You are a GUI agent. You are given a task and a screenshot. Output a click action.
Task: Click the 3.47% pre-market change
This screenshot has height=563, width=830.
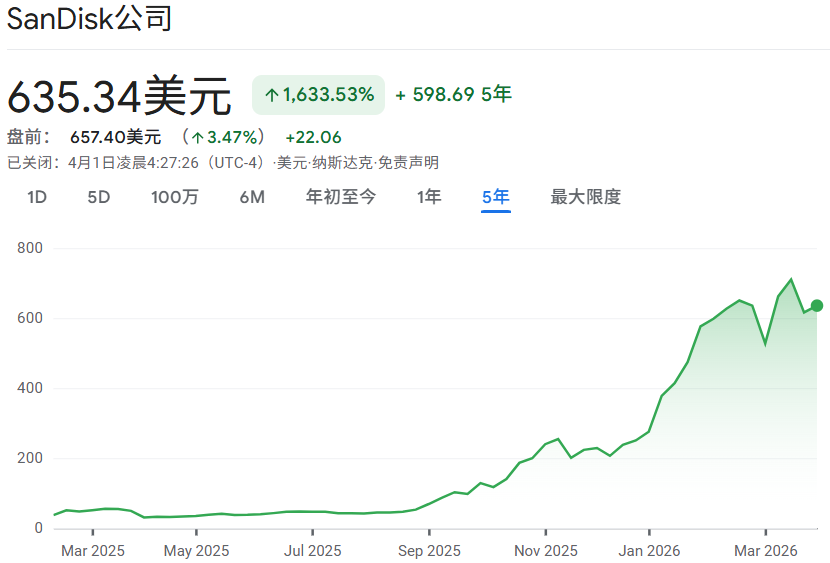(x=224, y=137)
